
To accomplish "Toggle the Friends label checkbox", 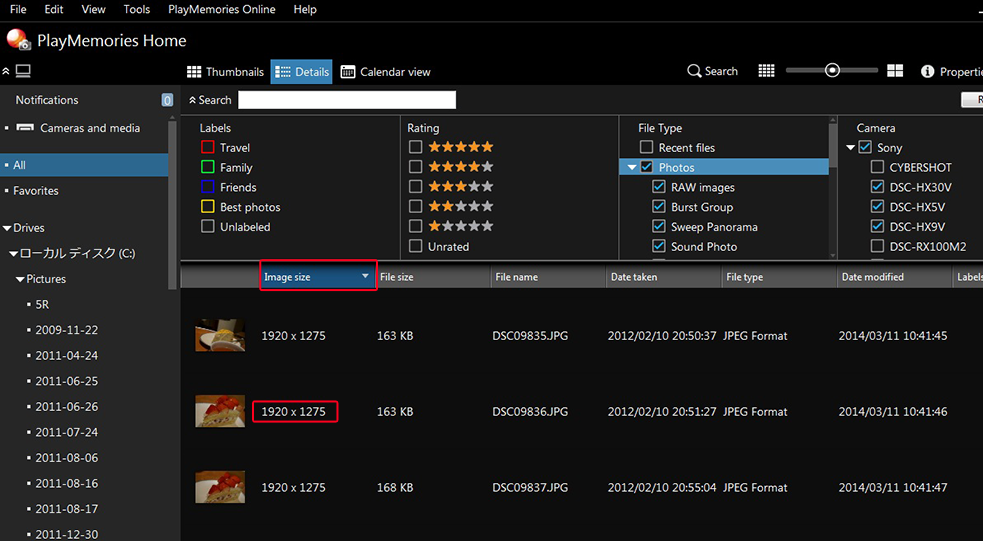I will point(208,187).
